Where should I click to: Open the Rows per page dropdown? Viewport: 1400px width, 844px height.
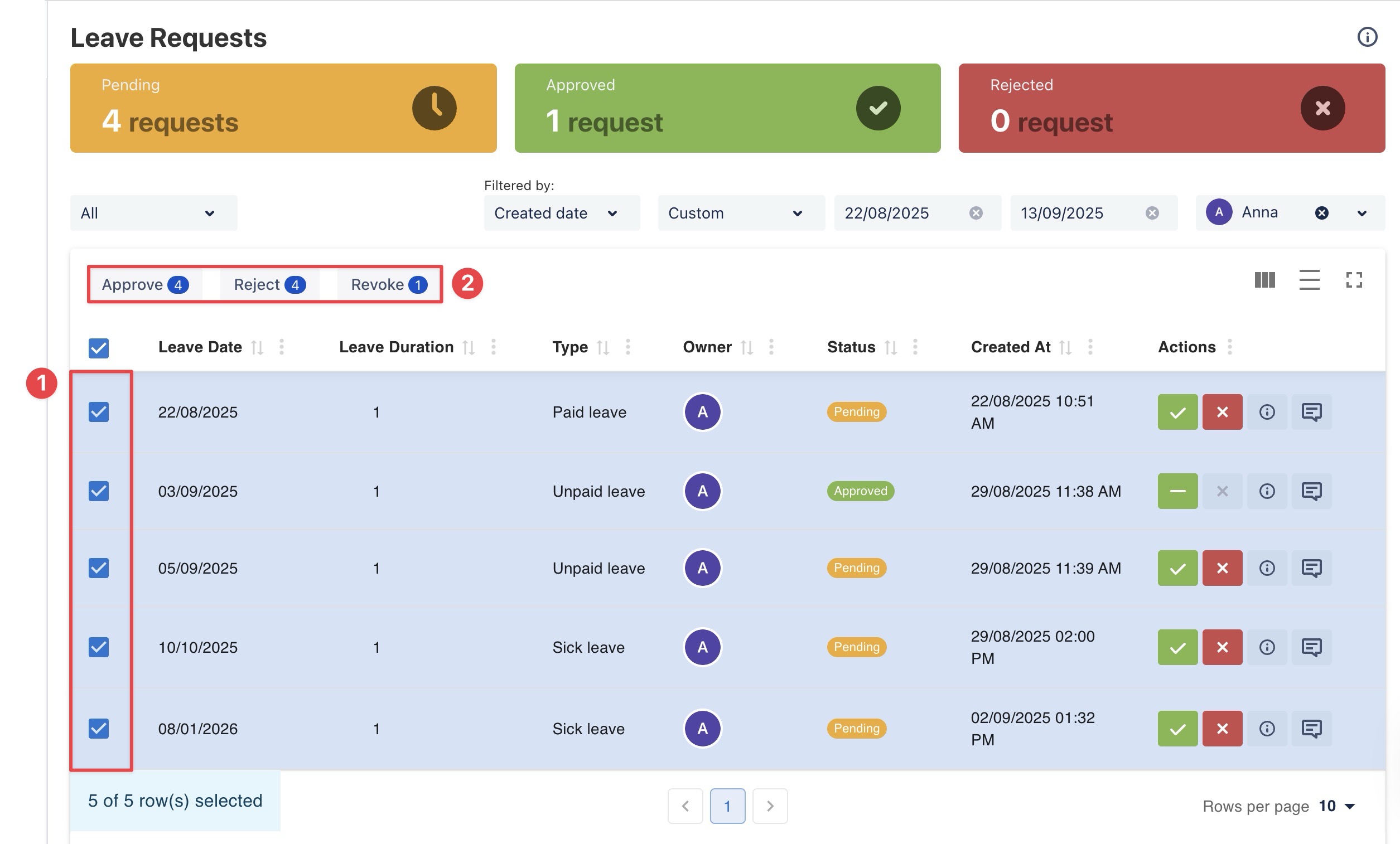pos(1339,806)
